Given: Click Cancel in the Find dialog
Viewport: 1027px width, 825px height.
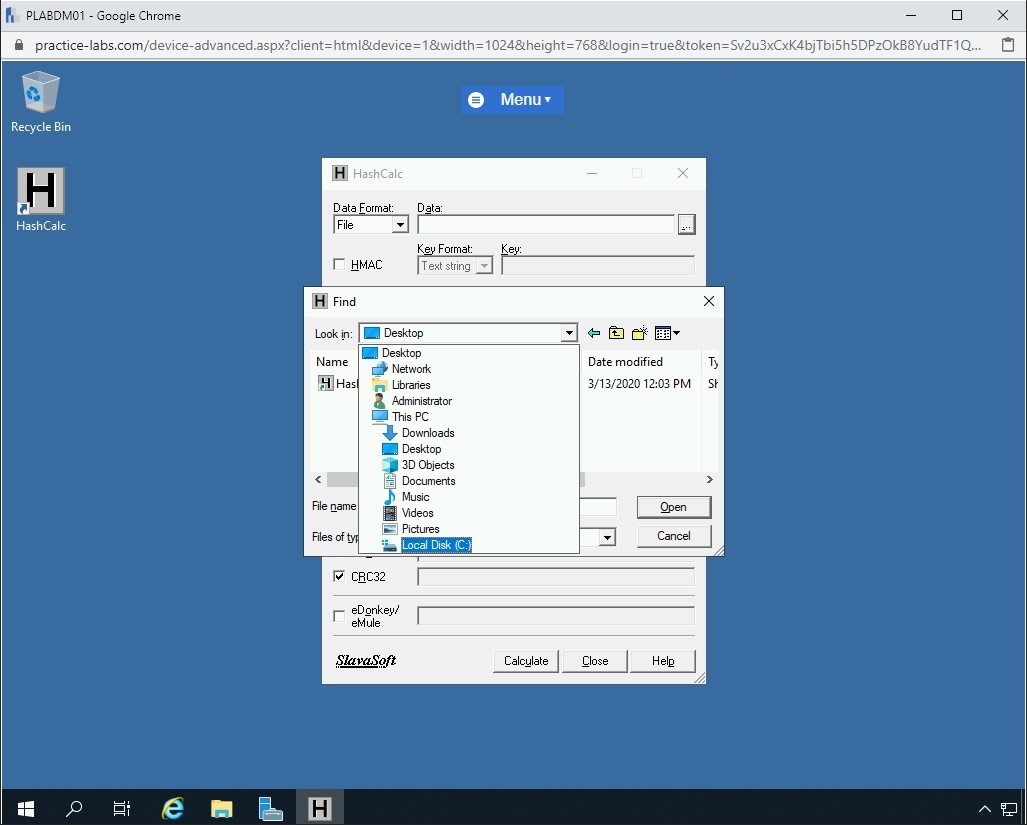Looking at the screenshot, I should pyautogui.click(x=673, y=536).
